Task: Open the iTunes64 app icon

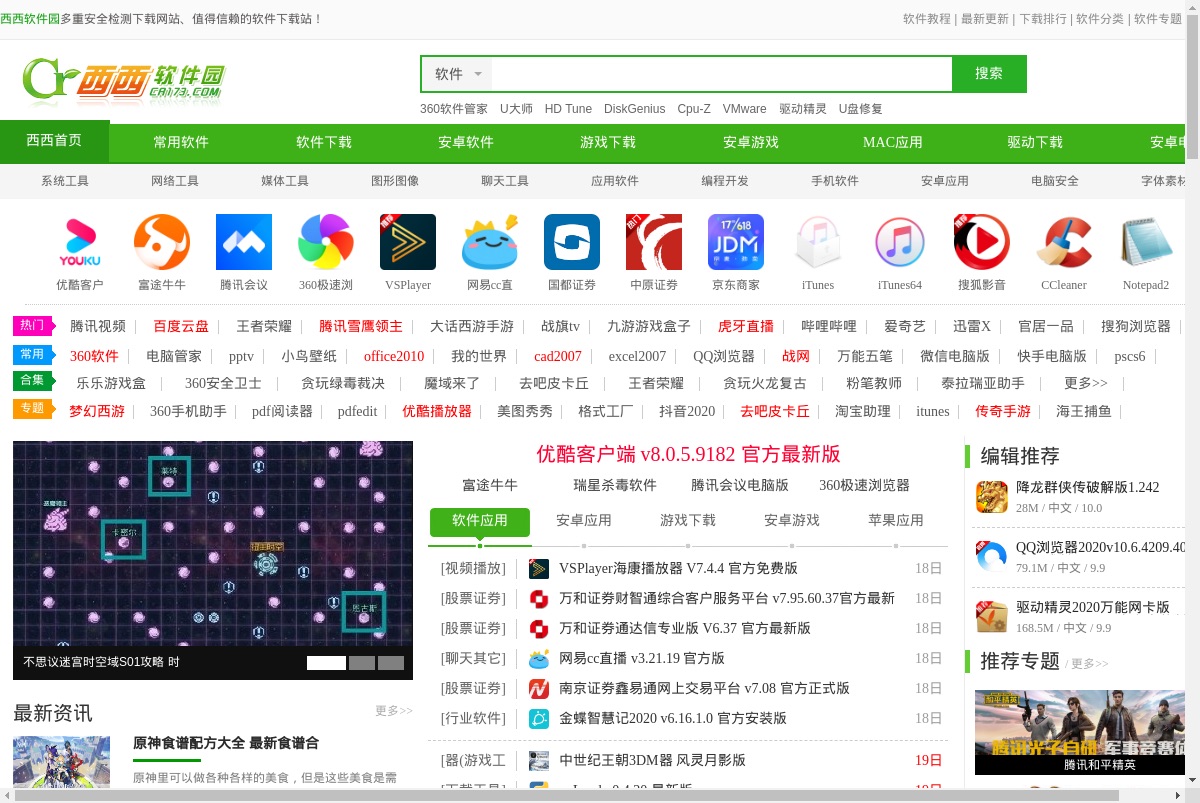Action: tap(900, 242)
